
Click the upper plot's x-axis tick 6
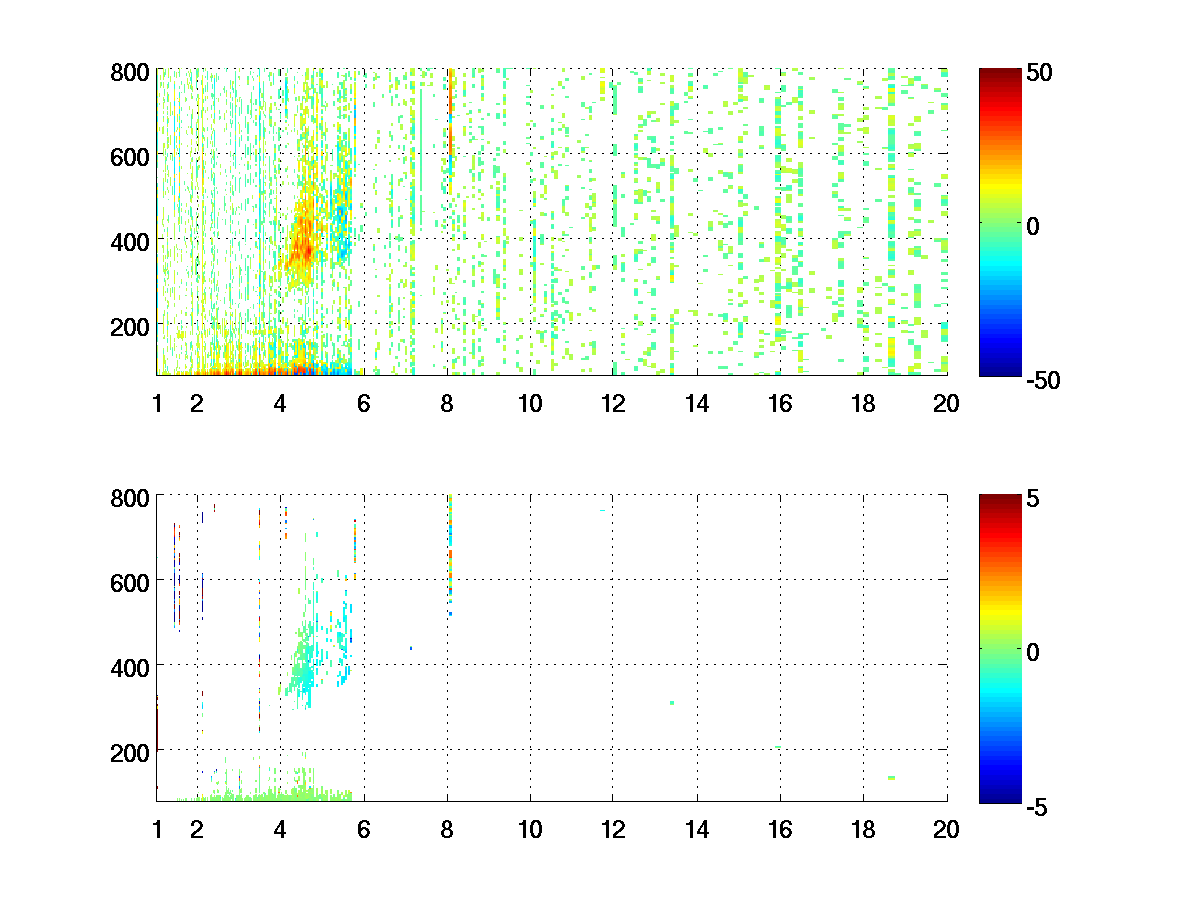363,404
